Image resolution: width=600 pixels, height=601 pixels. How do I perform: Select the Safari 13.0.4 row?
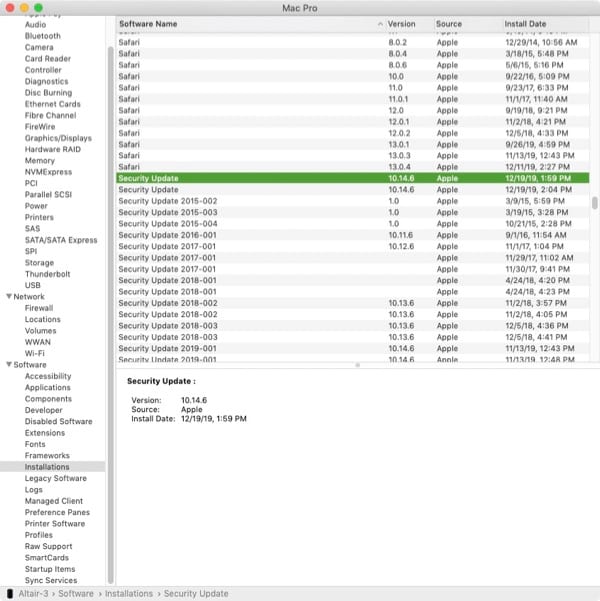(x=353, y=167)
